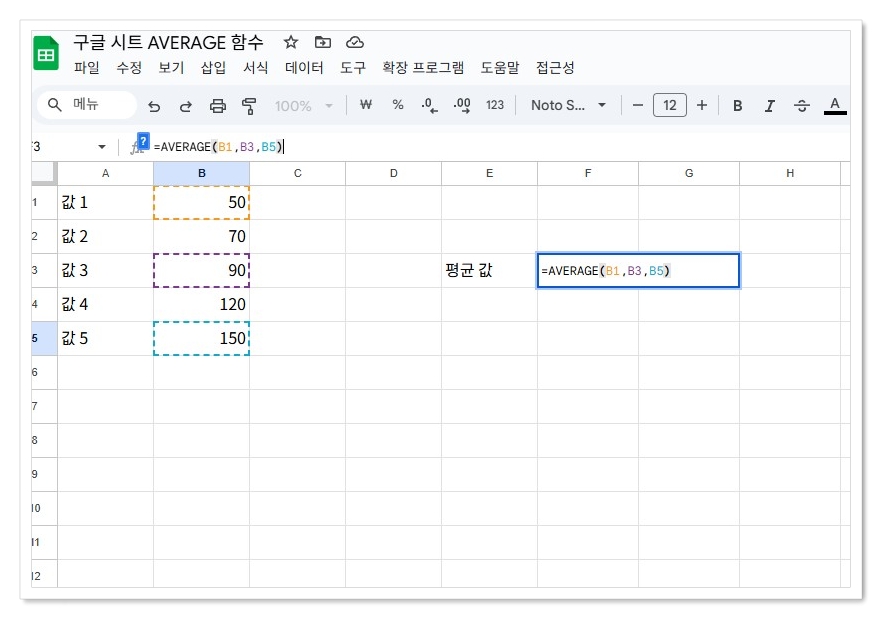Select row 5 header
Image resolution: width=882 pixels, height=619 pixels.
click(x=44, y=338)
